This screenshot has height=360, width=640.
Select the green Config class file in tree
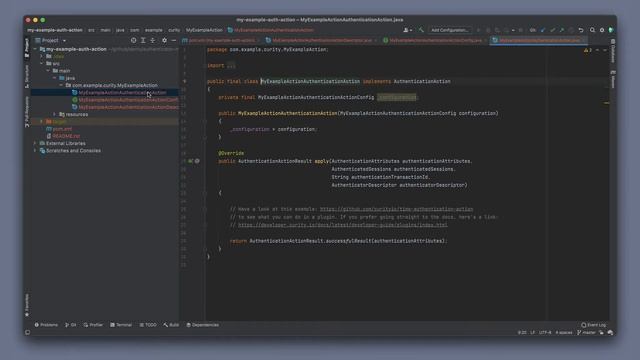click(128, 100)
